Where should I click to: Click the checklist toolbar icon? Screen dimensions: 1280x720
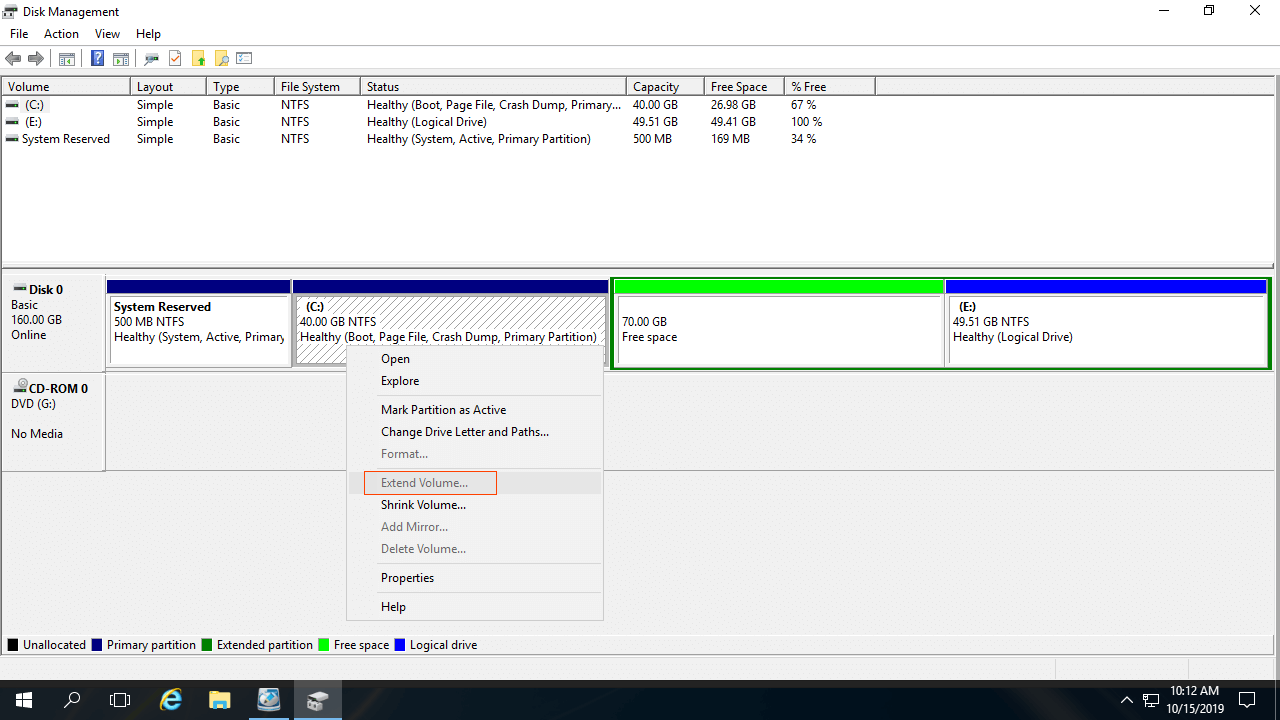244,59
